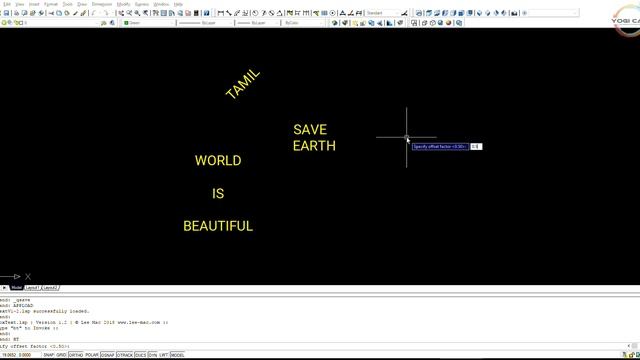640x360 pixels.
Task: Click the Center Mark circle icon
Action: 333,13
